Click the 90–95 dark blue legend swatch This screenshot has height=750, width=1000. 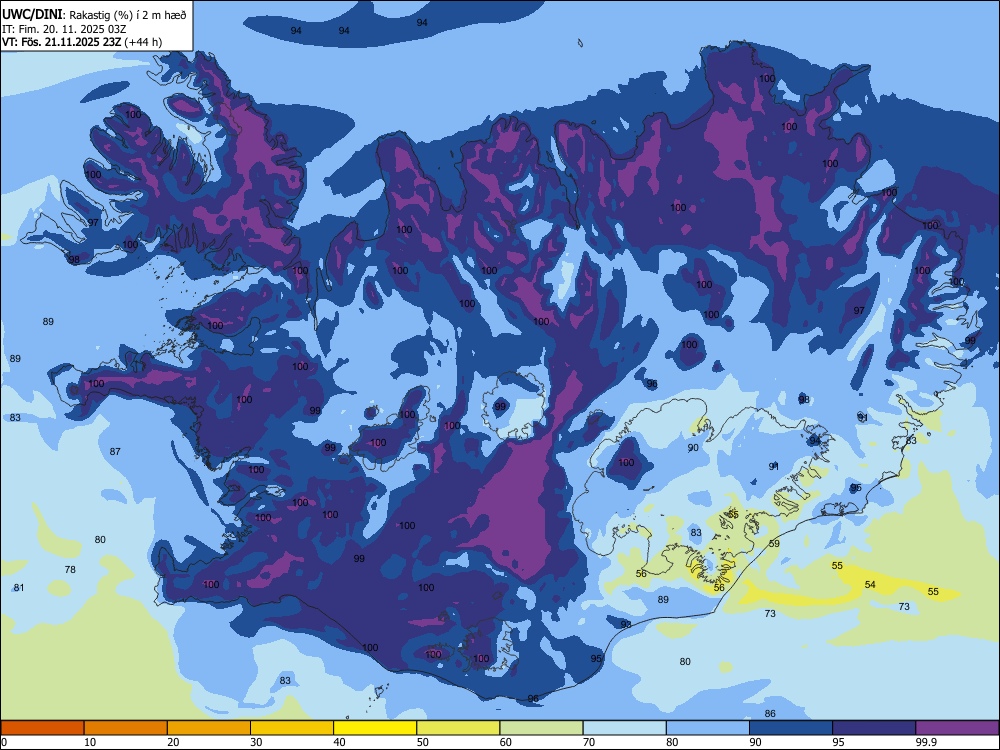pos(791,728)
